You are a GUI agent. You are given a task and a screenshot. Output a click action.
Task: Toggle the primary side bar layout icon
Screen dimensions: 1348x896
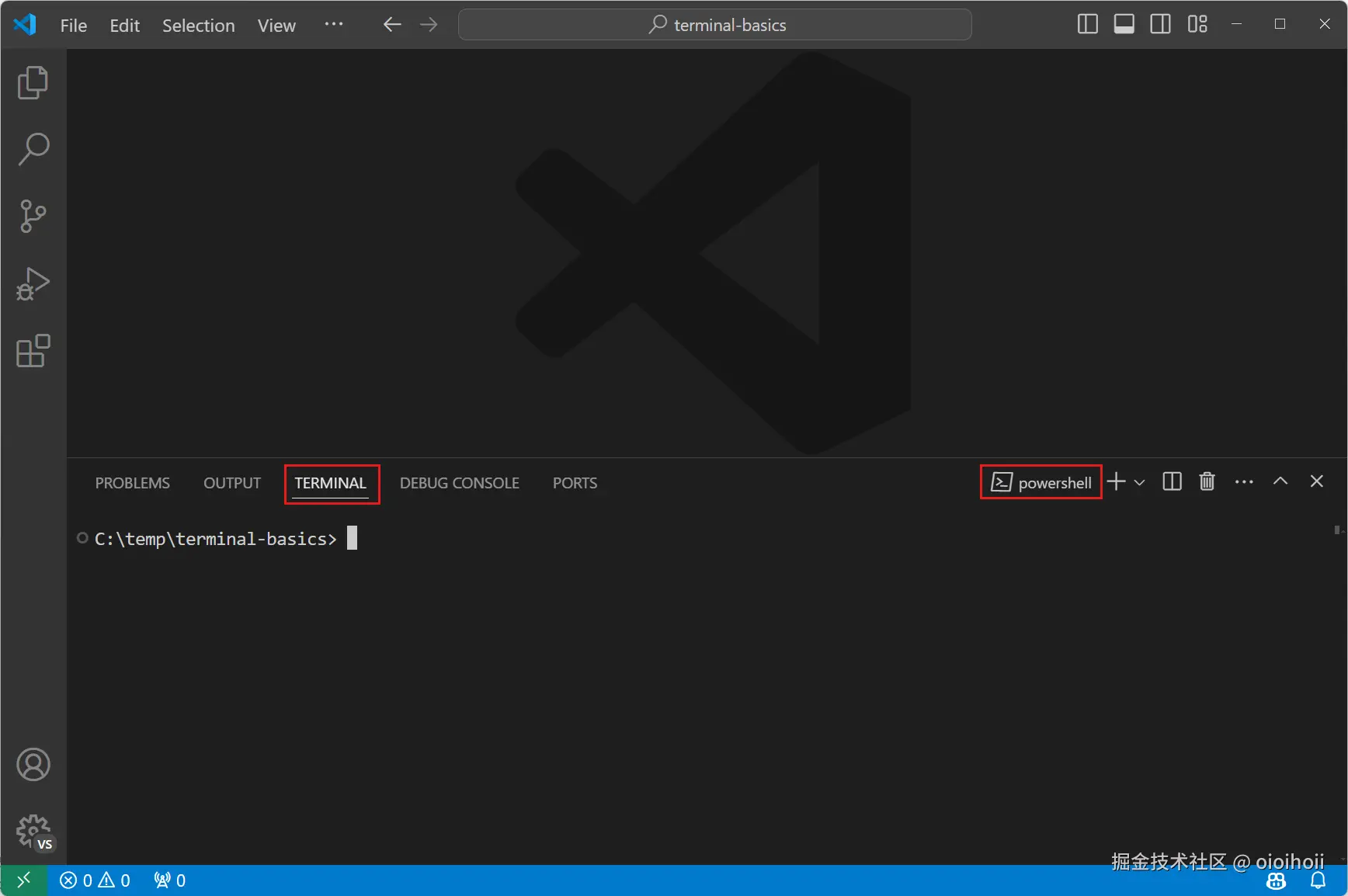point(1088,24)
